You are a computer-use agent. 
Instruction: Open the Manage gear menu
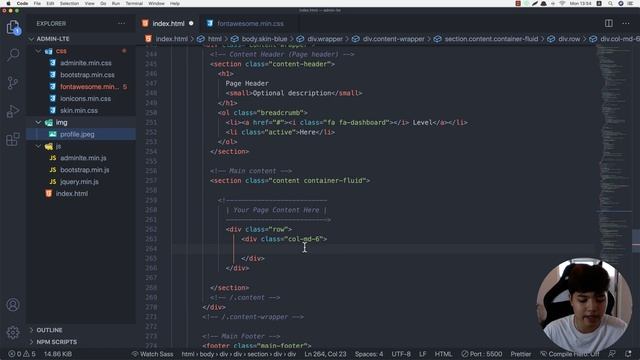click(13, 333)
